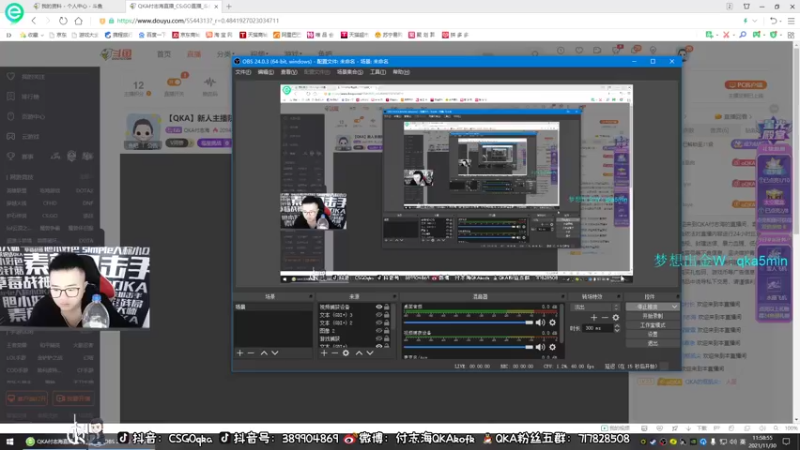Toggle visibility of 图像 2 source
800x450 pixels.
pyautogui.click(x=379, y=331)
